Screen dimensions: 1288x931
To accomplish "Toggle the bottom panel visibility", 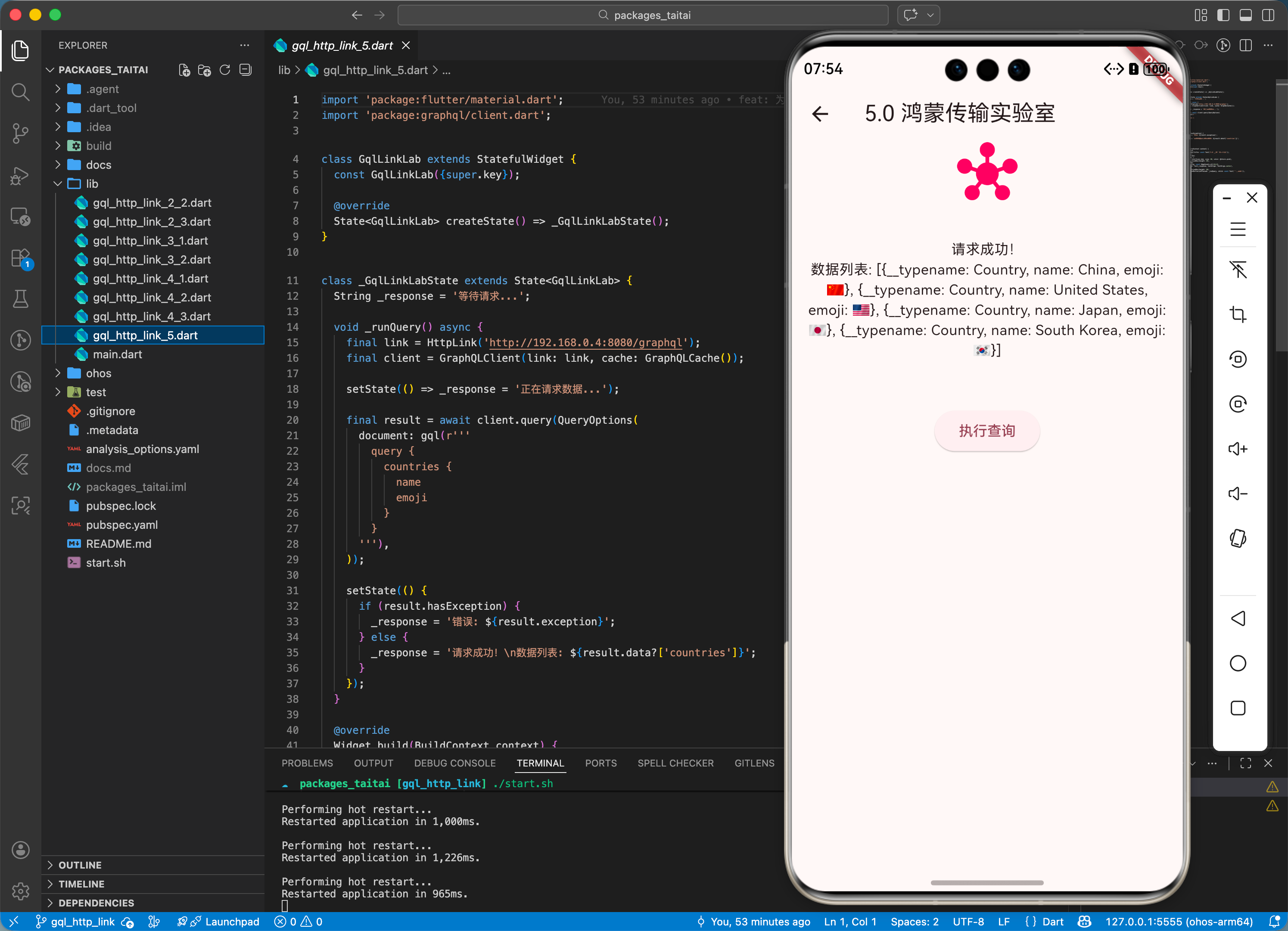I will pos(1245,16).
